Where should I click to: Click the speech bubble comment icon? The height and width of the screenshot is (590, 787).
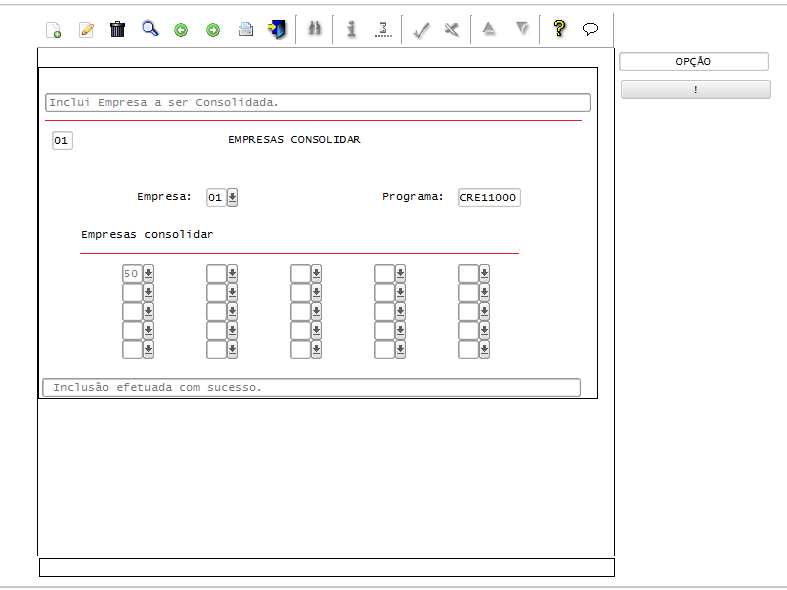590,29
